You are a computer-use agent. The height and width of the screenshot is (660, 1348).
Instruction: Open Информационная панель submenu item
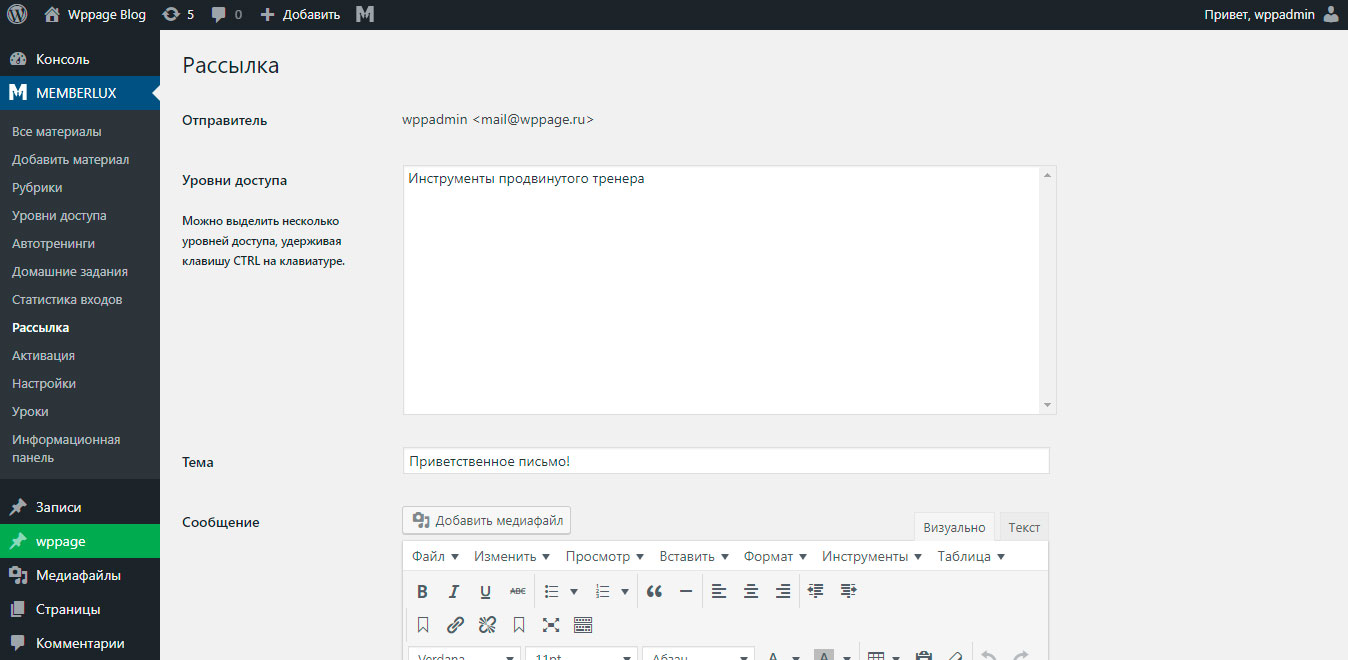tap(66, 449)
